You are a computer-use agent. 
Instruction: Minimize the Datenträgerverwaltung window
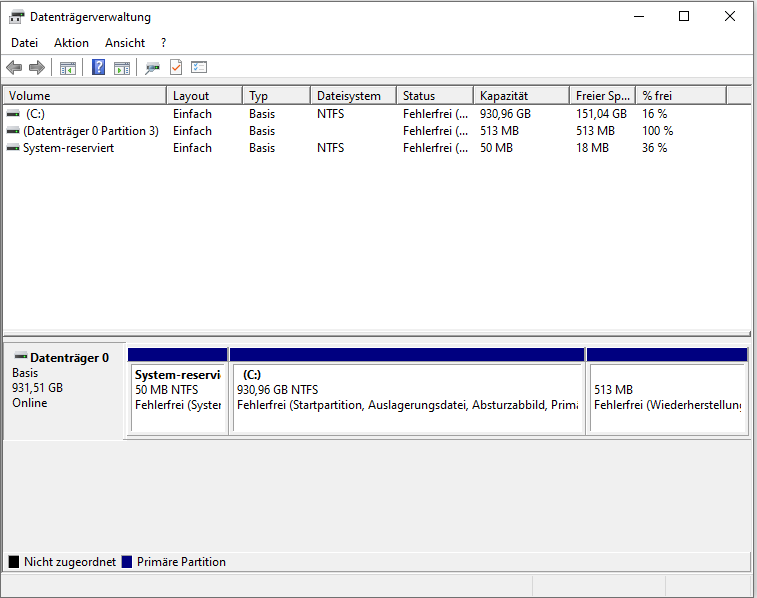pyautogui.click(x=639, y=16)
